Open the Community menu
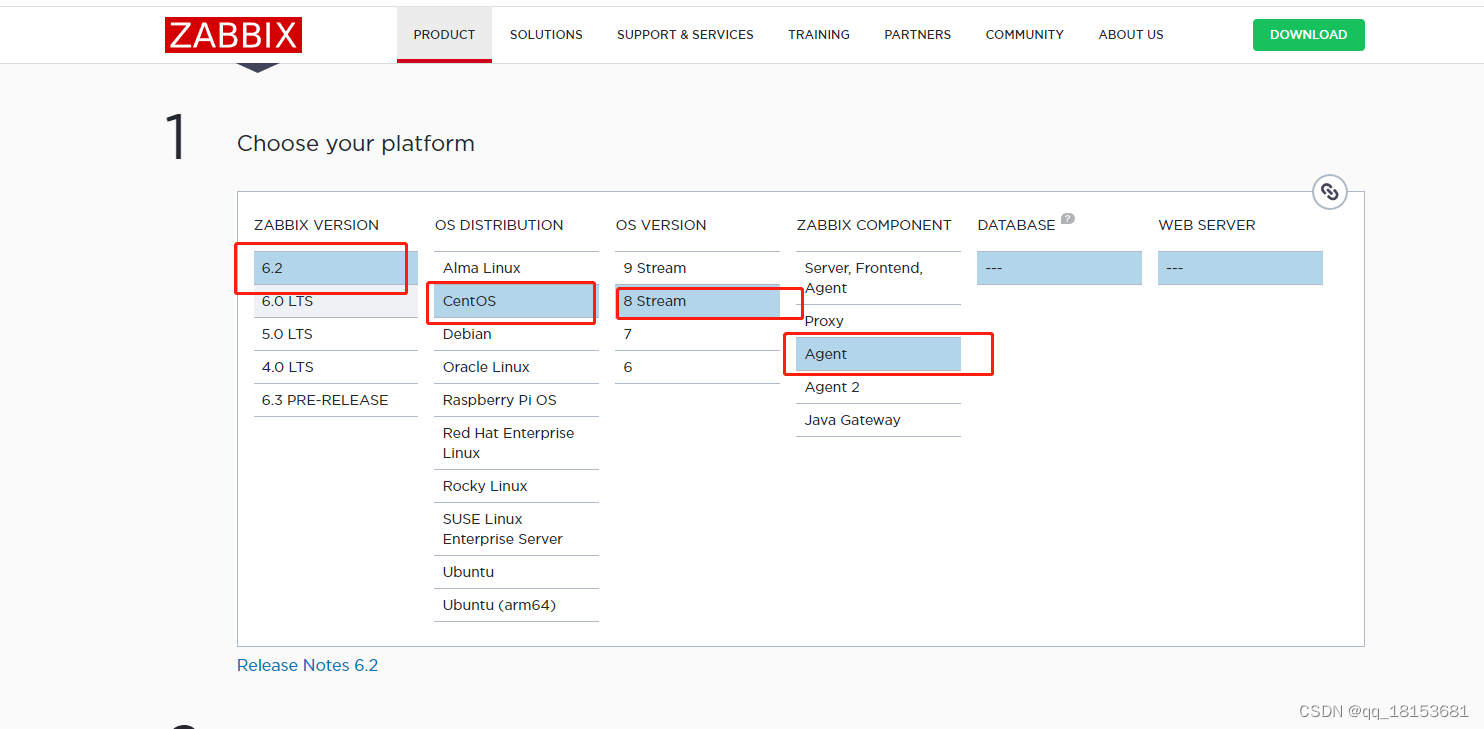This screenshot has height=729, width=1484. pyautogui.click(x=1025, y=34)
